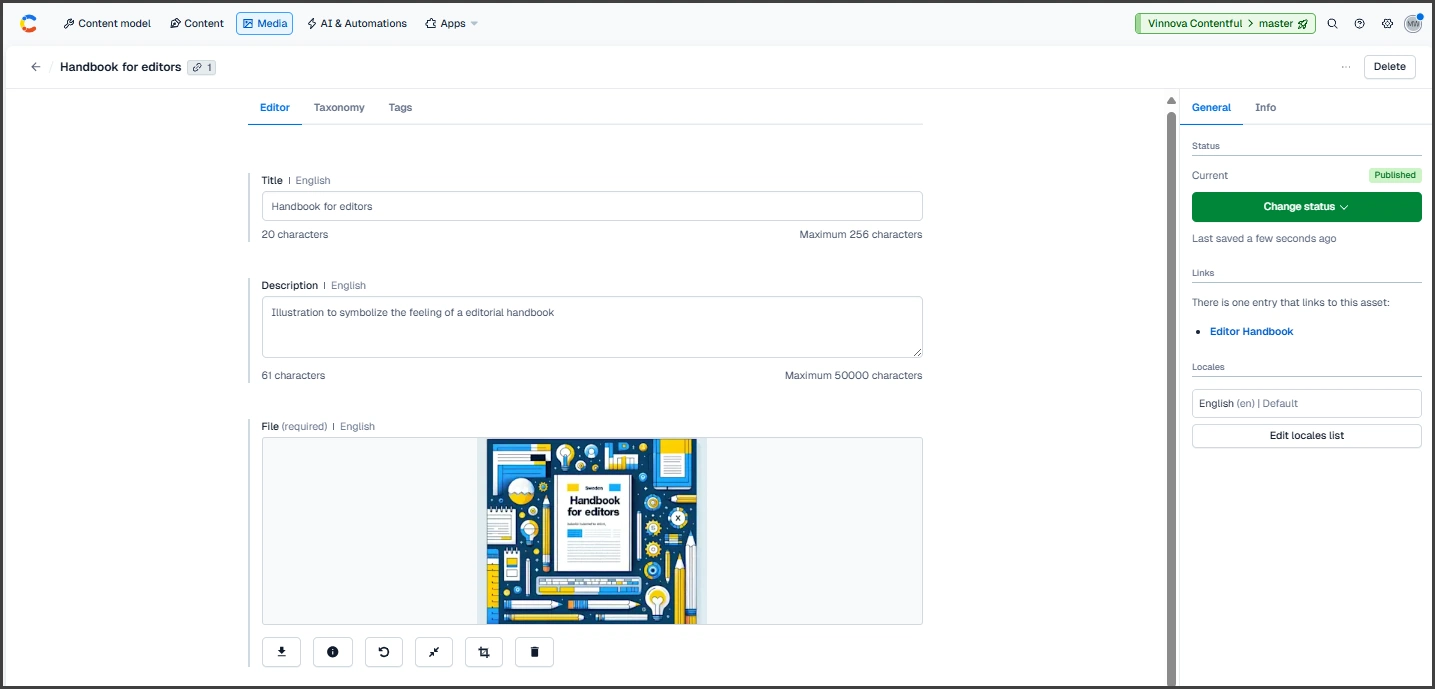
Task: Click the English (en) Default locale field
Action: coord(1306,403)
